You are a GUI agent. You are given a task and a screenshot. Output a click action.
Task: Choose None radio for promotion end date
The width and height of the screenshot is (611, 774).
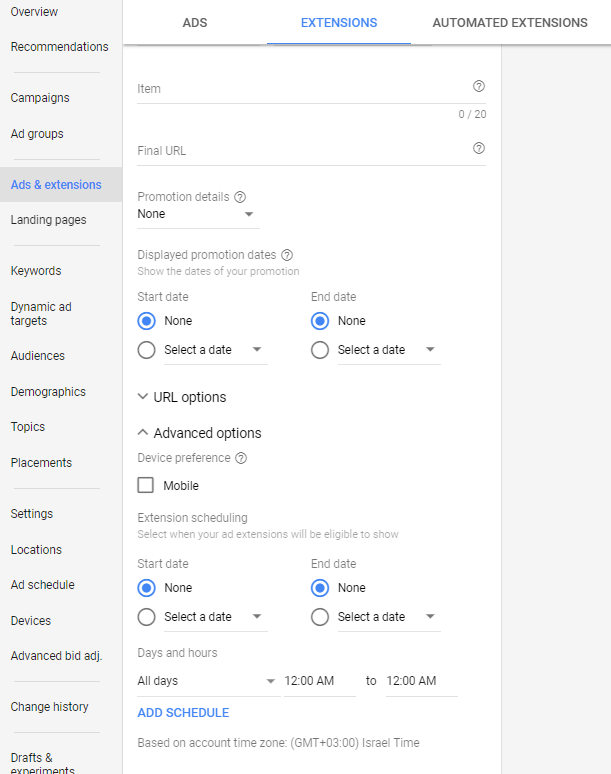point(320,321)
